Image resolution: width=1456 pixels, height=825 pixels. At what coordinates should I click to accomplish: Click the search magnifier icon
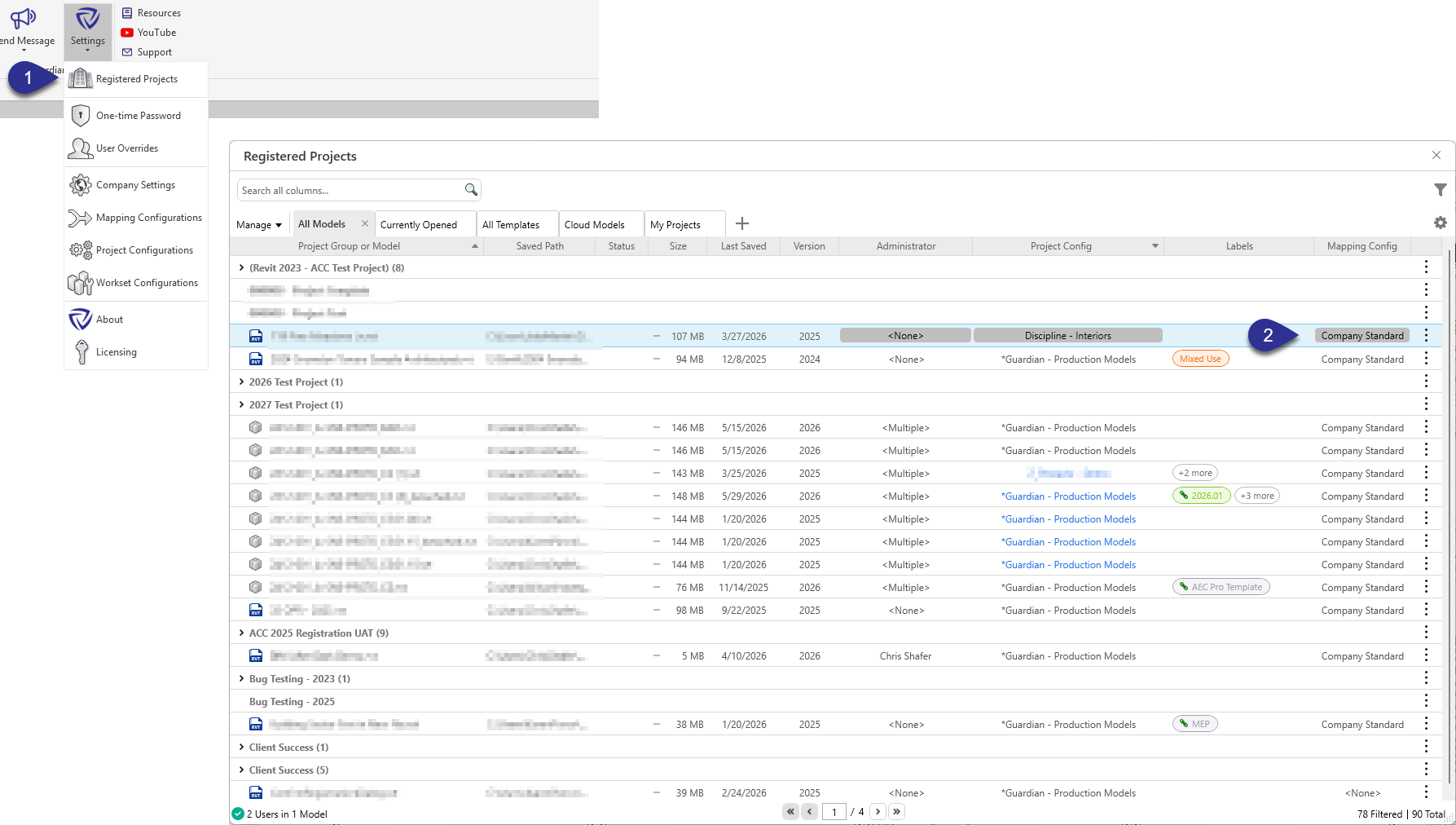tap(471, 190)
